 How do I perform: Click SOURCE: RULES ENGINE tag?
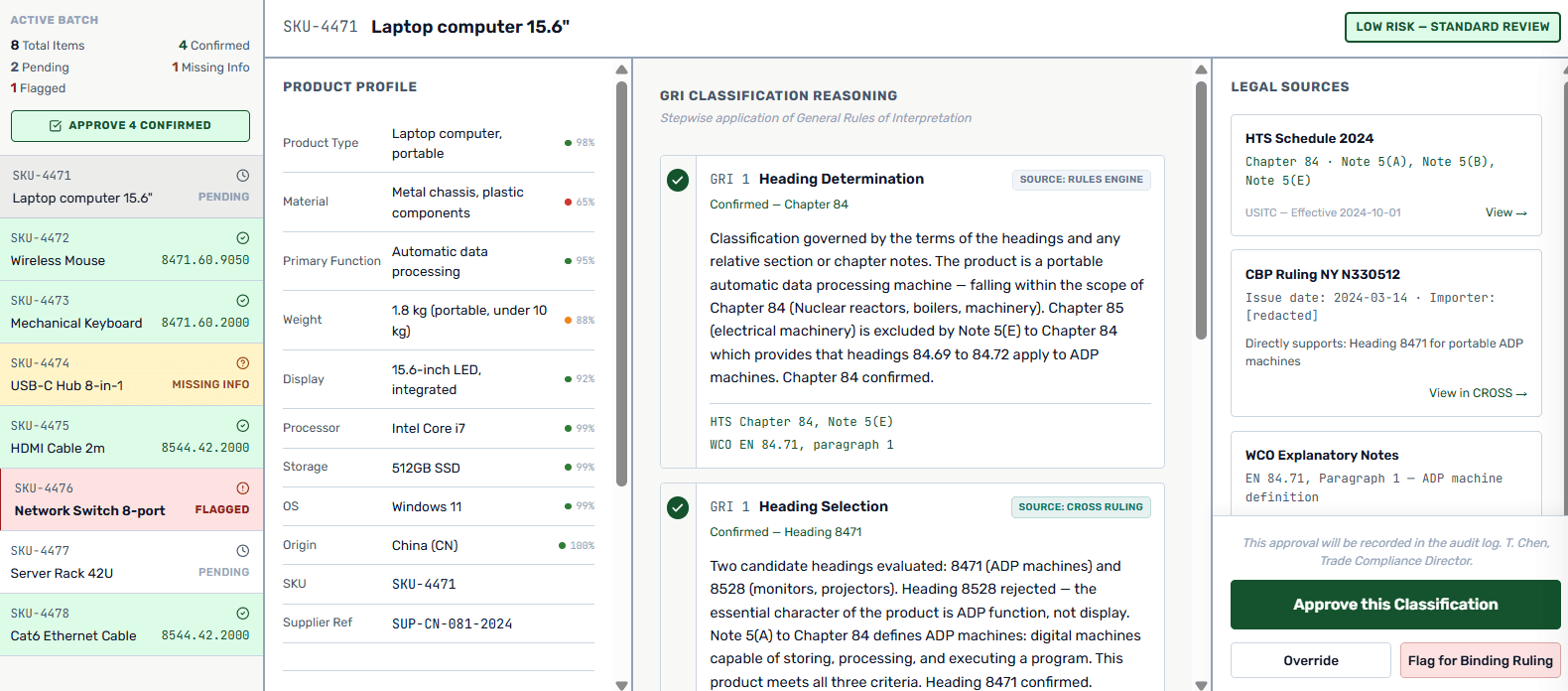click(1081, 180)
